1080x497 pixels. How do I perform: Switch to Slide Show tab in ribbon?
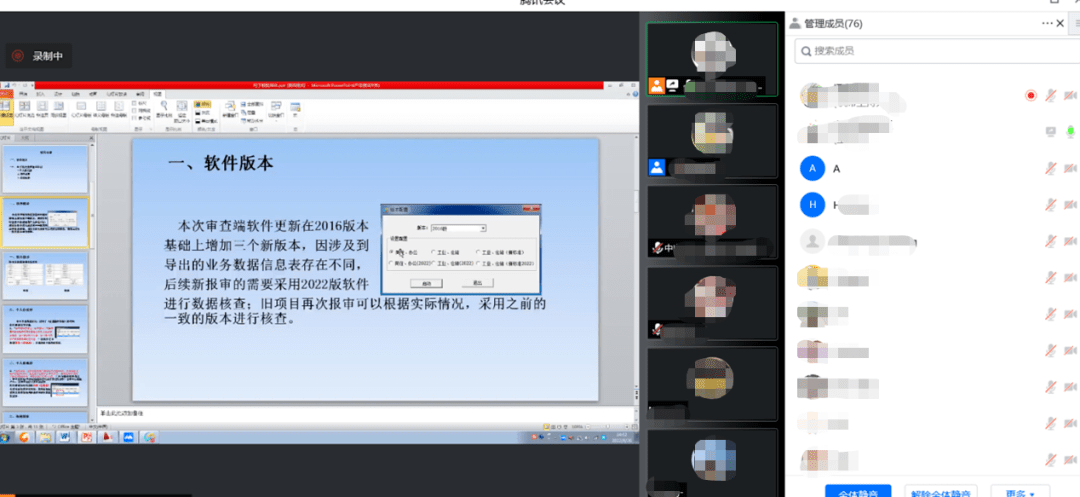pos(117,94)
